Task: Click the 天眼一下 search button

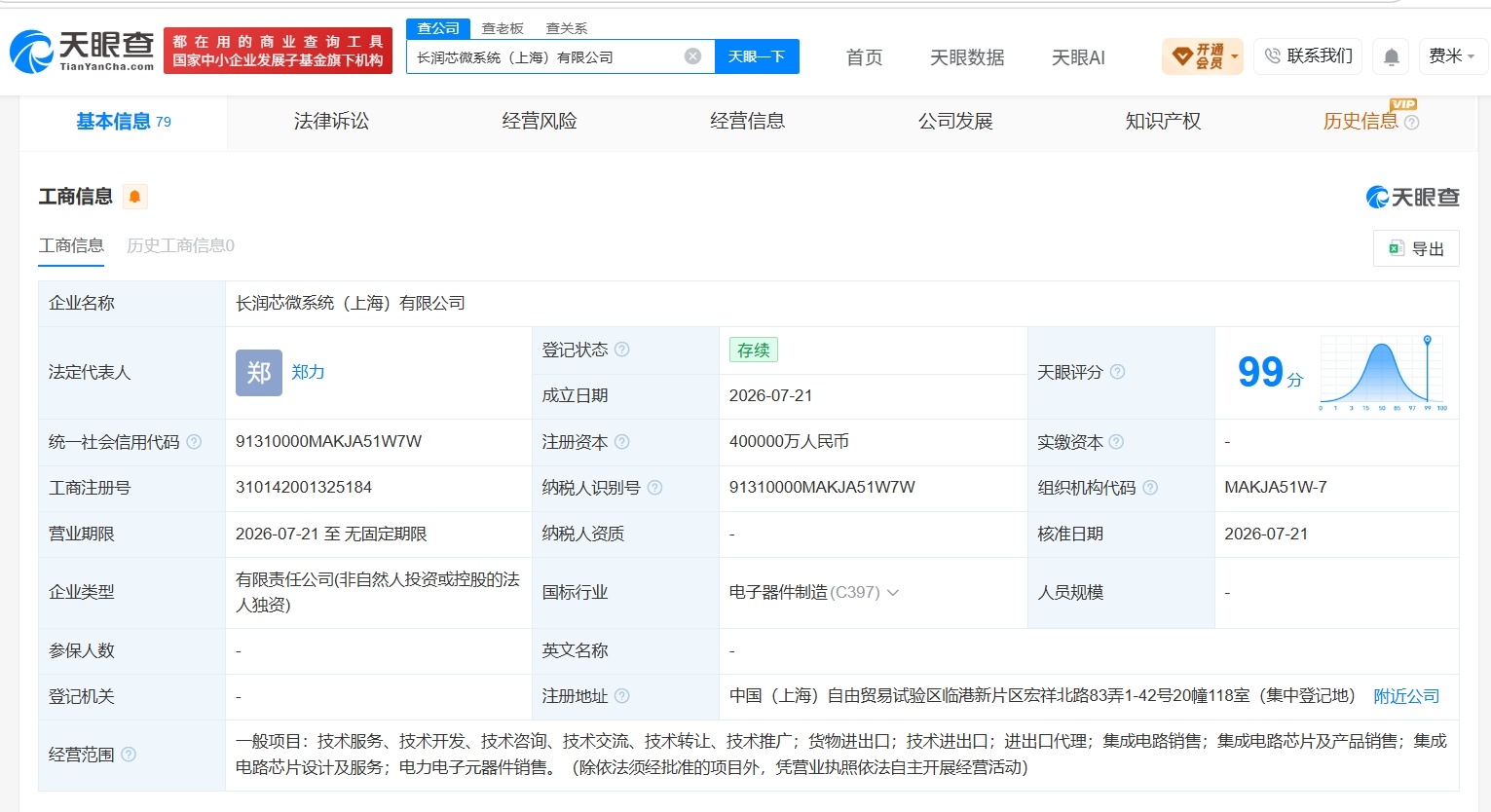Action: point(757,56)
